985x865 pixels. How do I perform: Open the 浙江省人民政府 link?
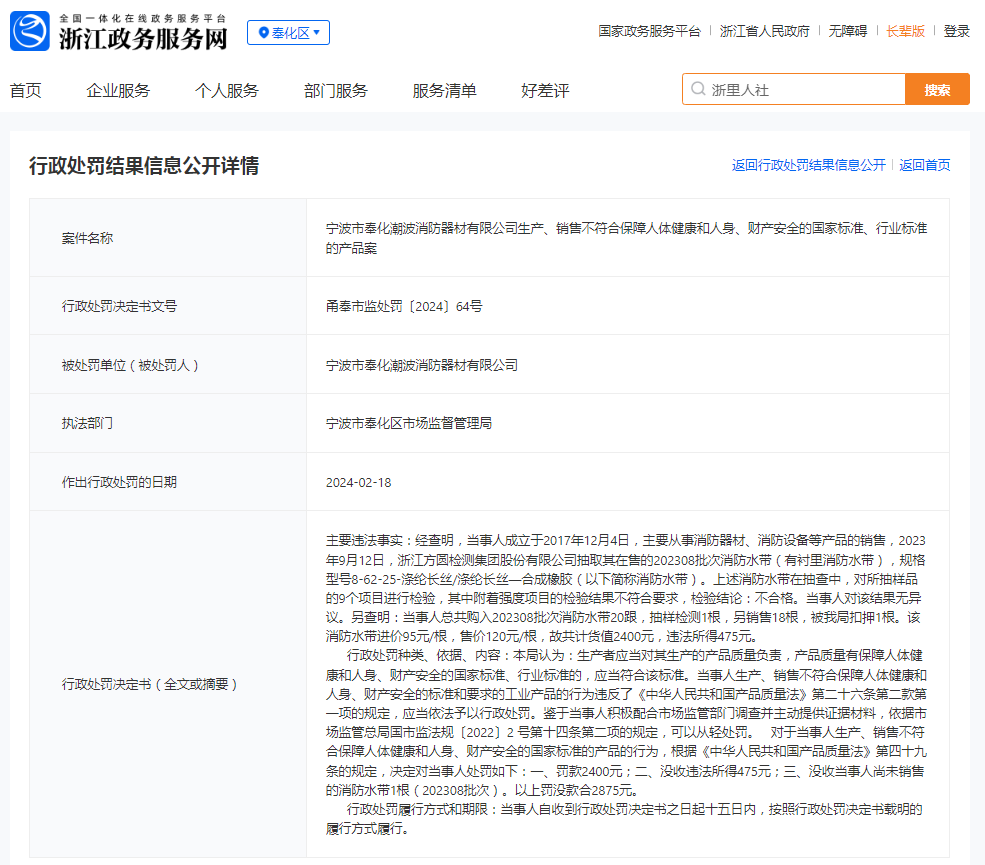coord(765,31)
